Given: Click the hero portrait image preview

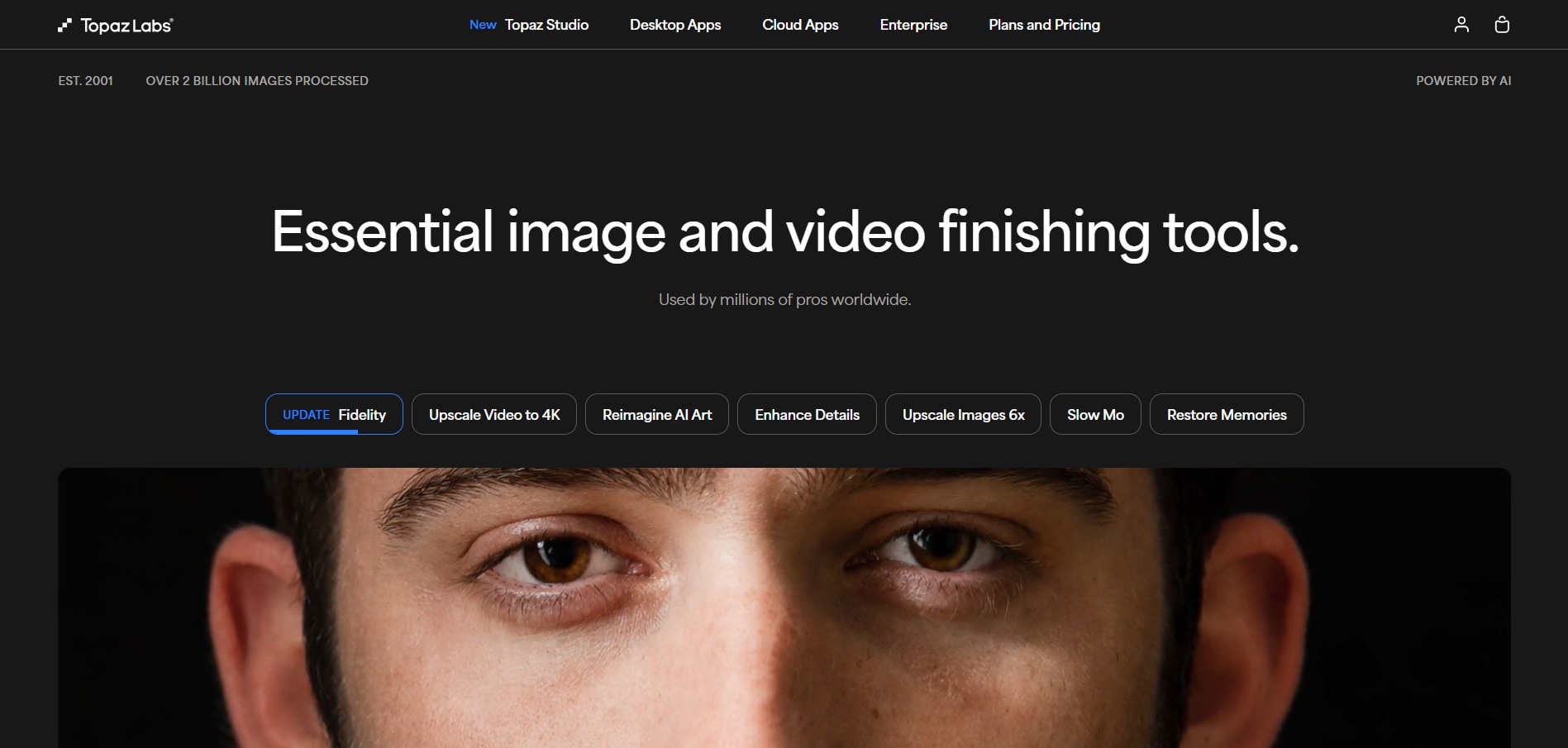Looking at the screenshot, I should (784, 603).
